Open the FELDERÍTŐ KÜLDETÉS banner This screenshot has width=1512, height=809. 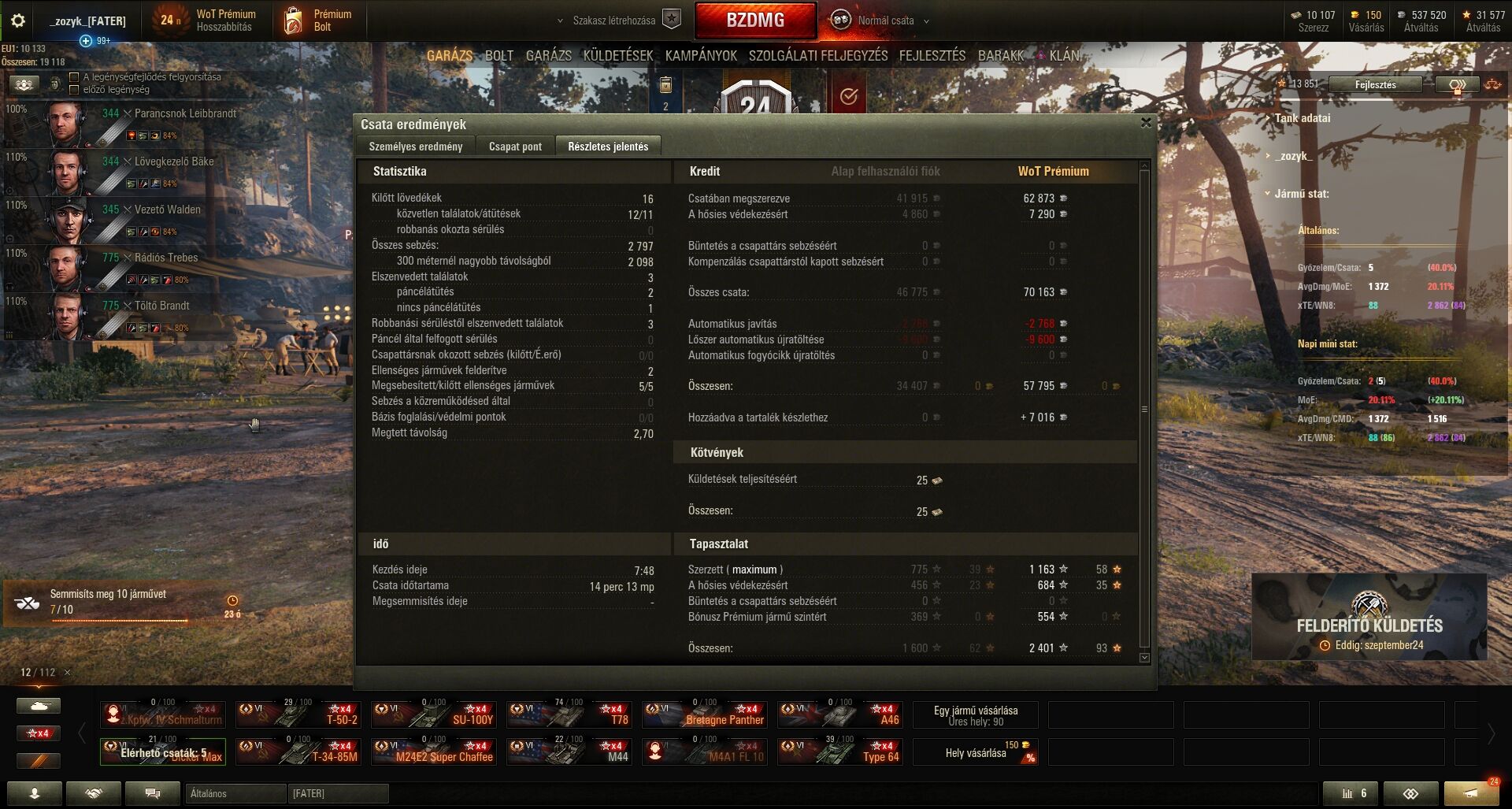(1369, 618)
